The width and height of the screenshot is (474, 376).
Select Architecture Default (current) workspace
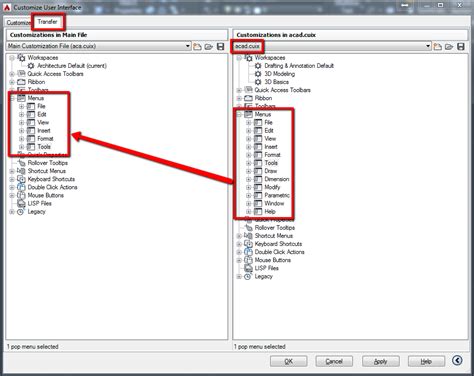click(x=72, y=66)
